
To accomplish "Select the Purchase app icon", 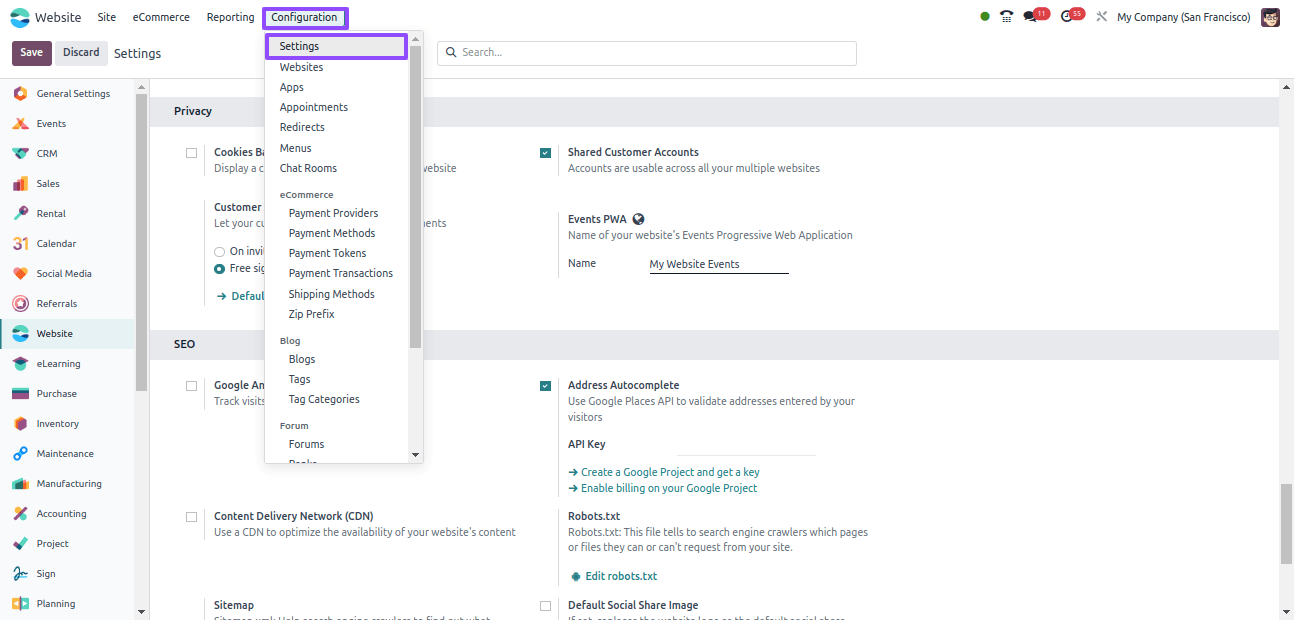I will click(x=20, y=394).
